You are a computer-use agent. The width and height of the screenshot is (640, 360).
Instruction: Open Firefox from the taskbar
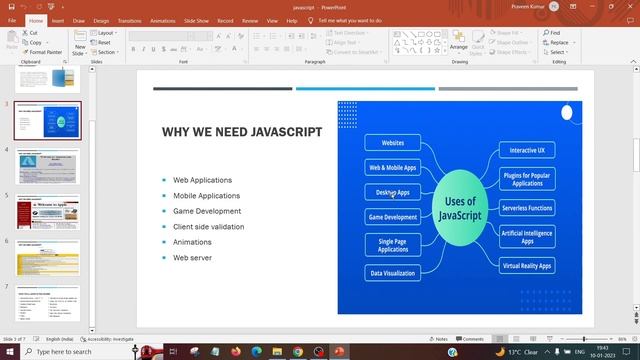coord(236,351)
